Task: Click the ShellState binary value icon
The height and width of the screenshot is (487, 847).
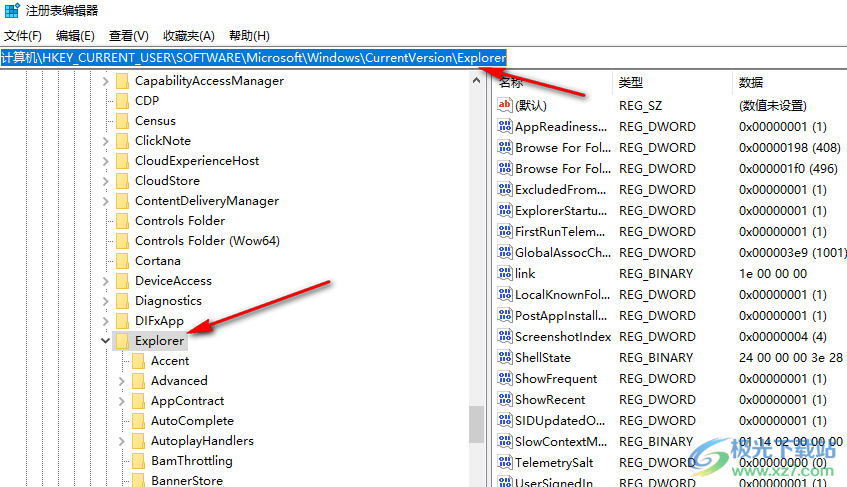Action: click(505, 357)
